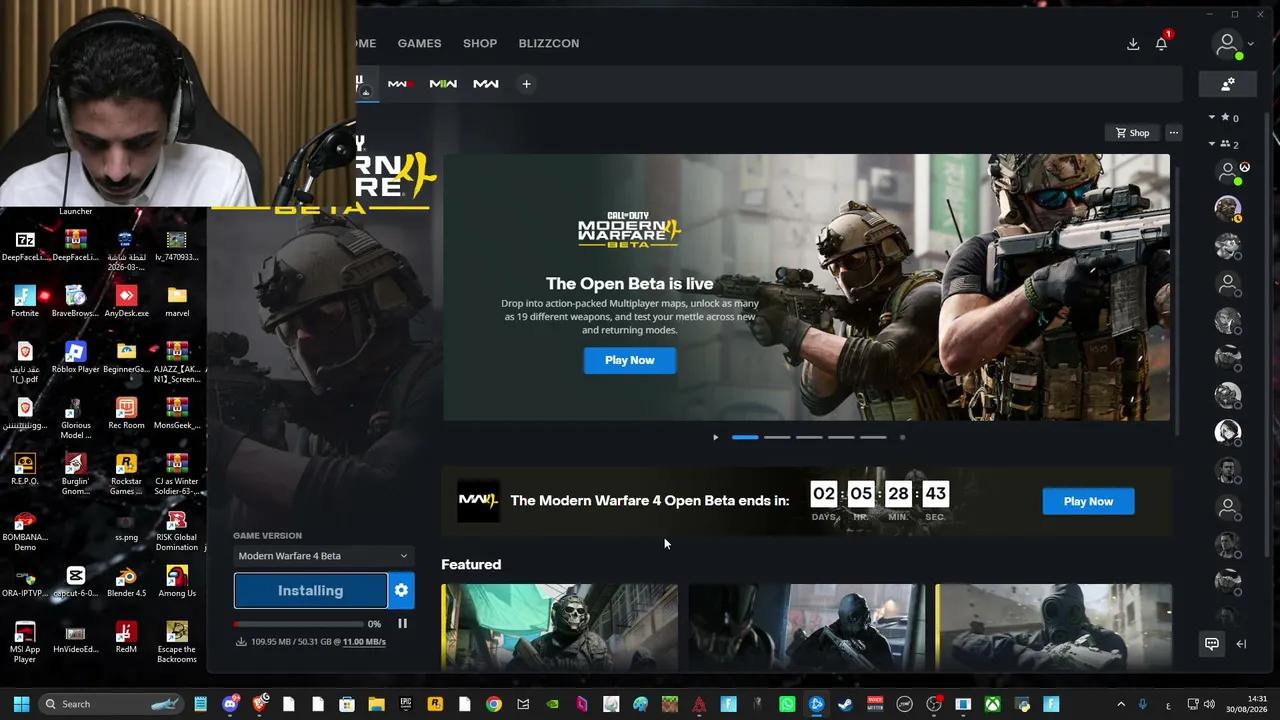Open WhatsApp from the taskbar
This screenshot has width=1280, height=720.
(x=787, y=704)
